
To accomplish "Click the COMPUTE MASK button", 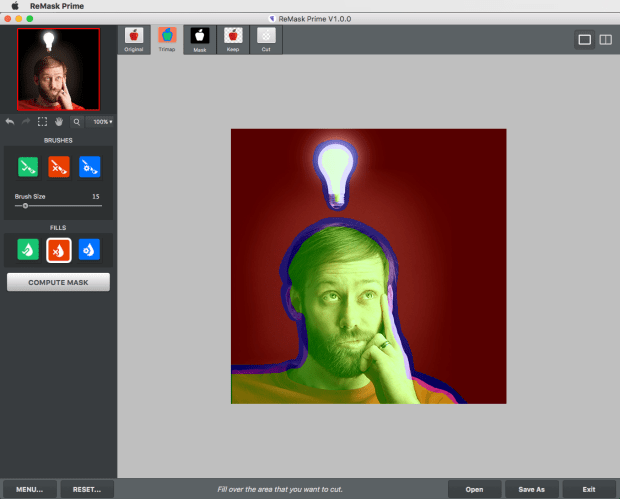I will point(58,283).
